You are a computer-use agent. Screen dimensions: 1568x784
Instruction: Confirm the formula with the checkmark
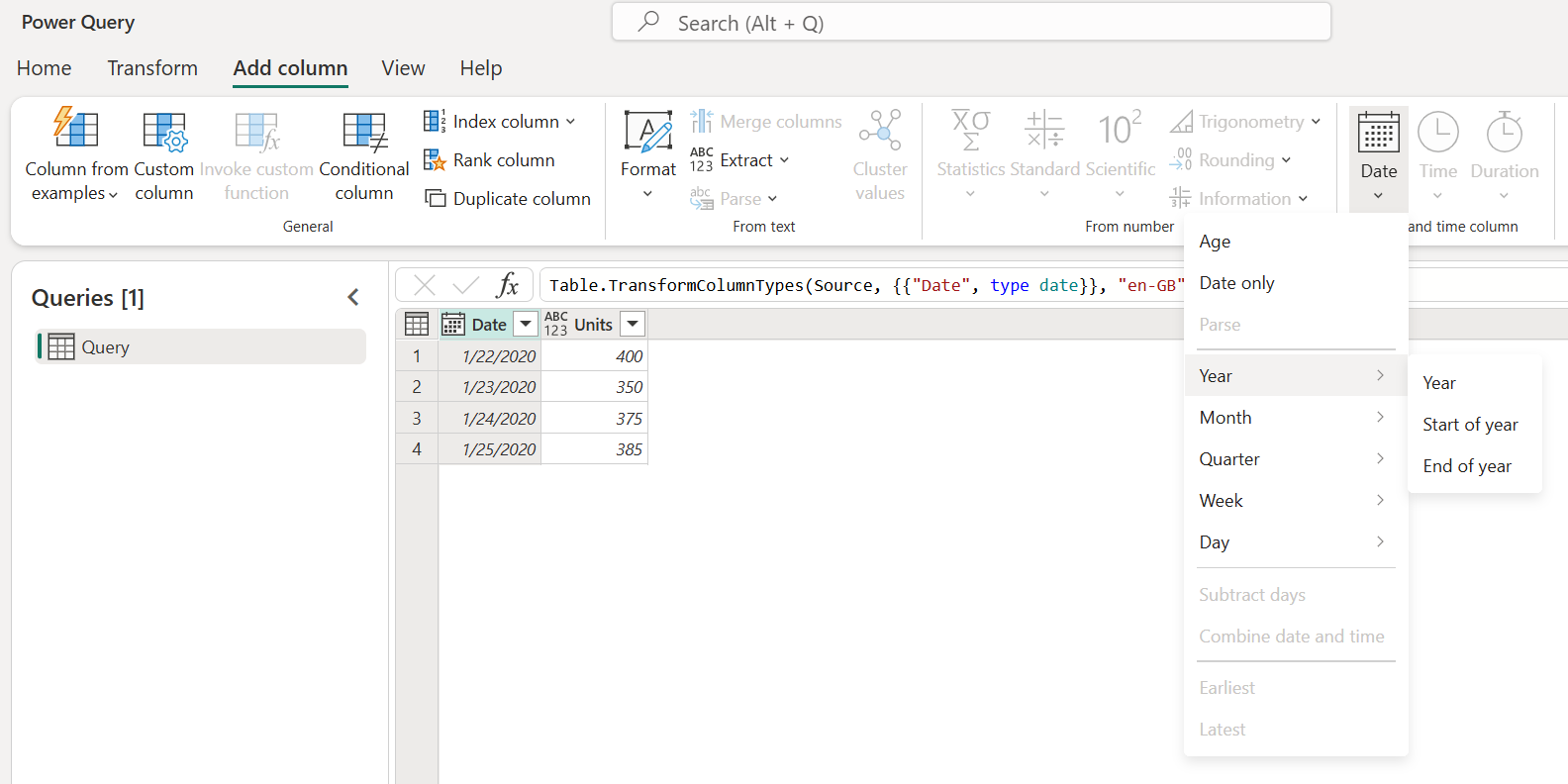(x=465, y=285)
